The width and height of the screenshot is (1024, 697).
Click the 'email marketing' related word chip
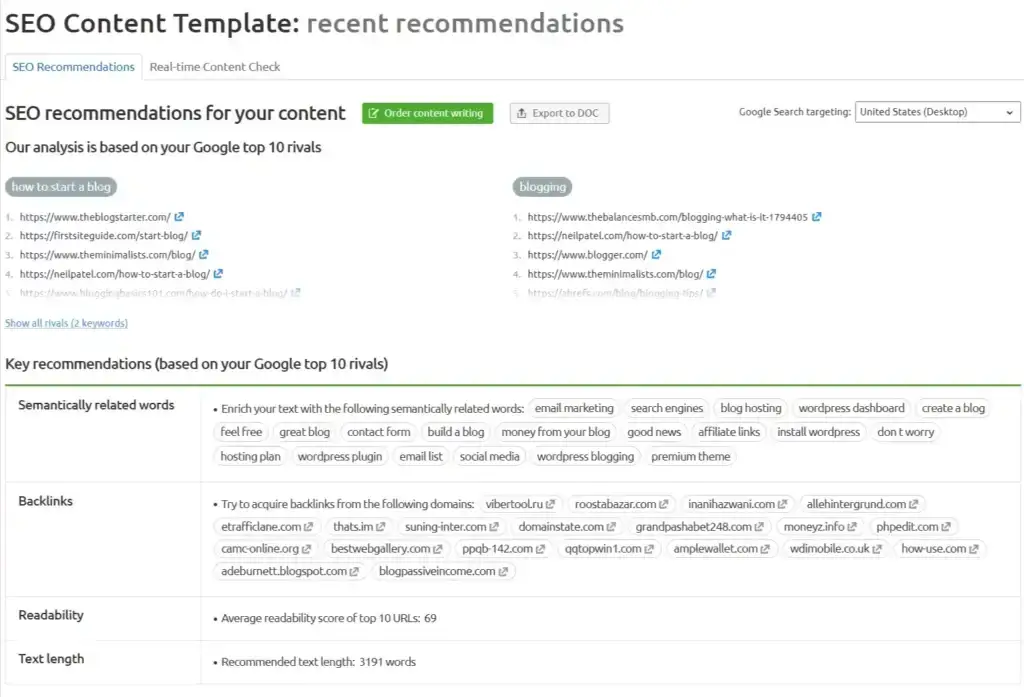pyautogui.click(x=574, y=408)
